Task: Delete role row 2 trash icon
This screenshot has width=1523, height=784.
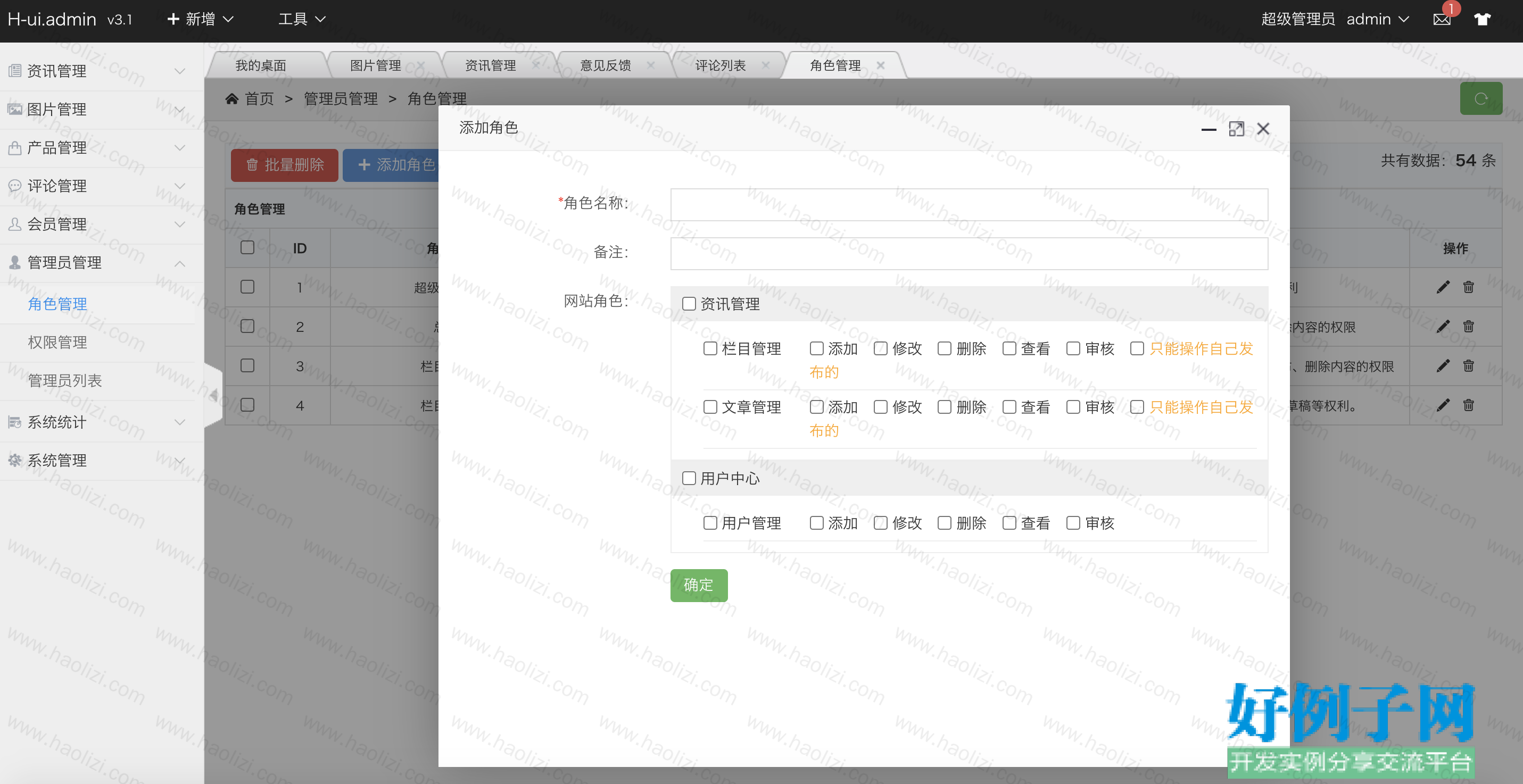Action: pos(1469,326)
